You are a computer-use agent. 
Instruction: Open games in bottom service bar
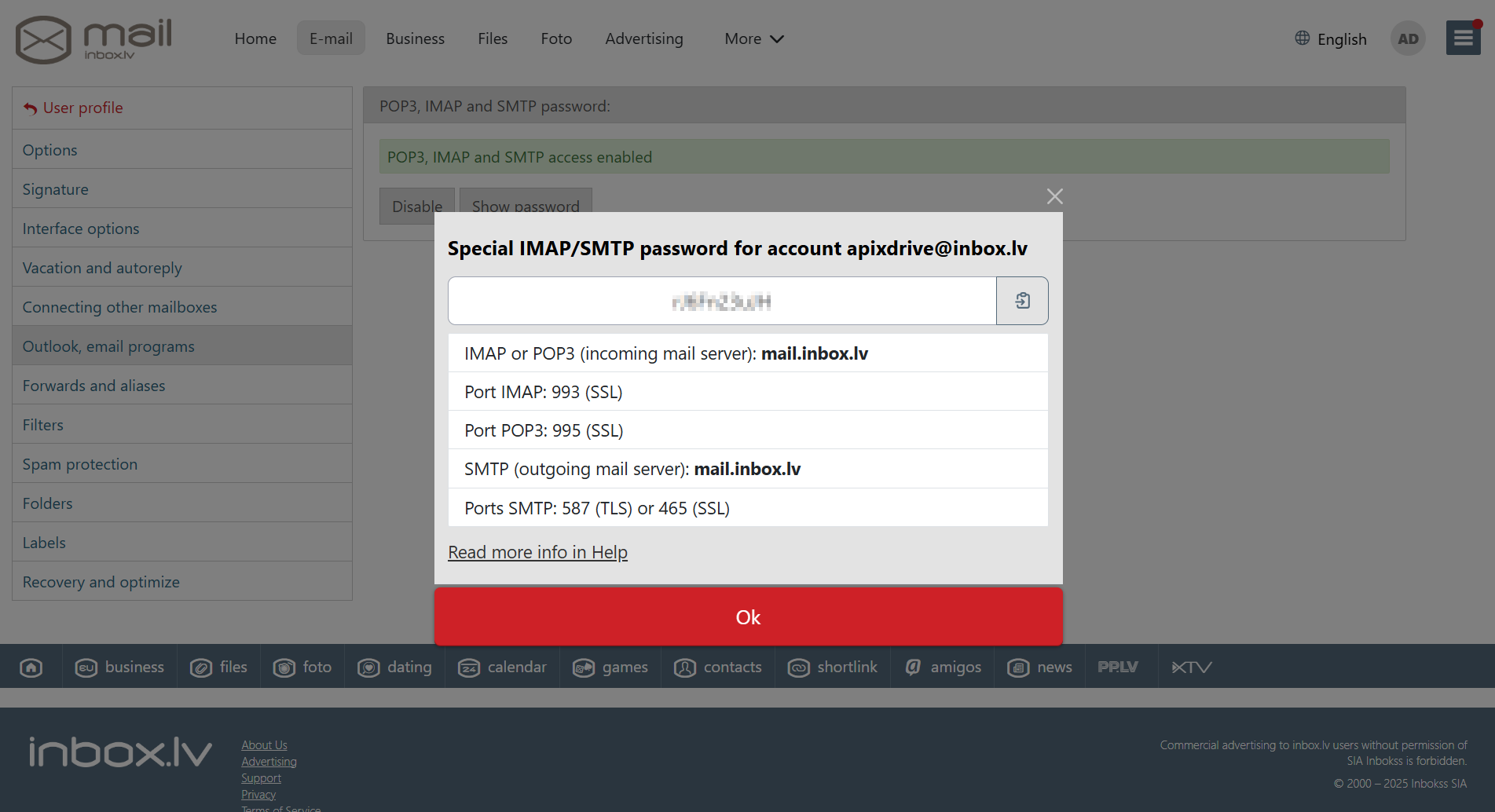point(610,668)
